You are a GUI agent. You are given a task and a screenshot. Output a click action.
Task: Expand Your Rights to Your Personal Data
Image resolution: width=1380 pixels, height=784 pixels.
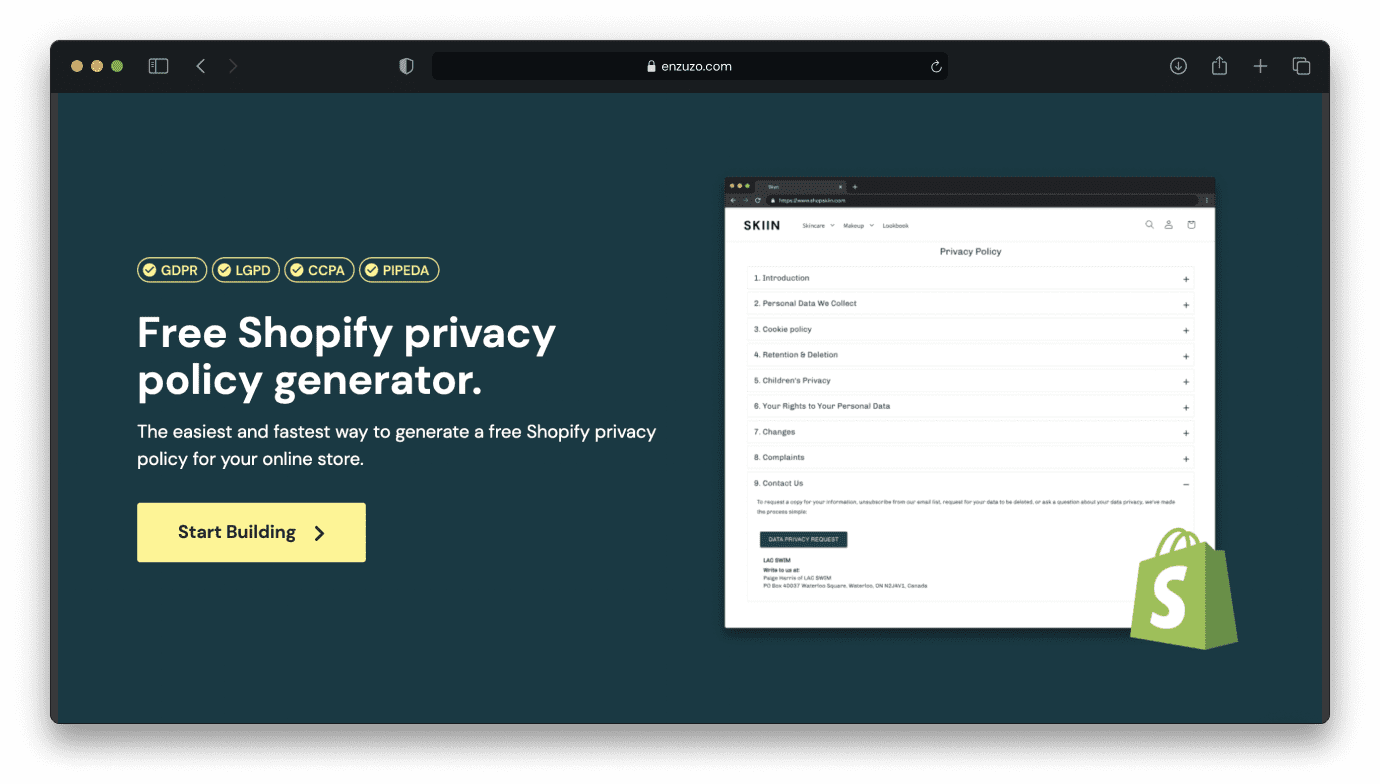970,407
